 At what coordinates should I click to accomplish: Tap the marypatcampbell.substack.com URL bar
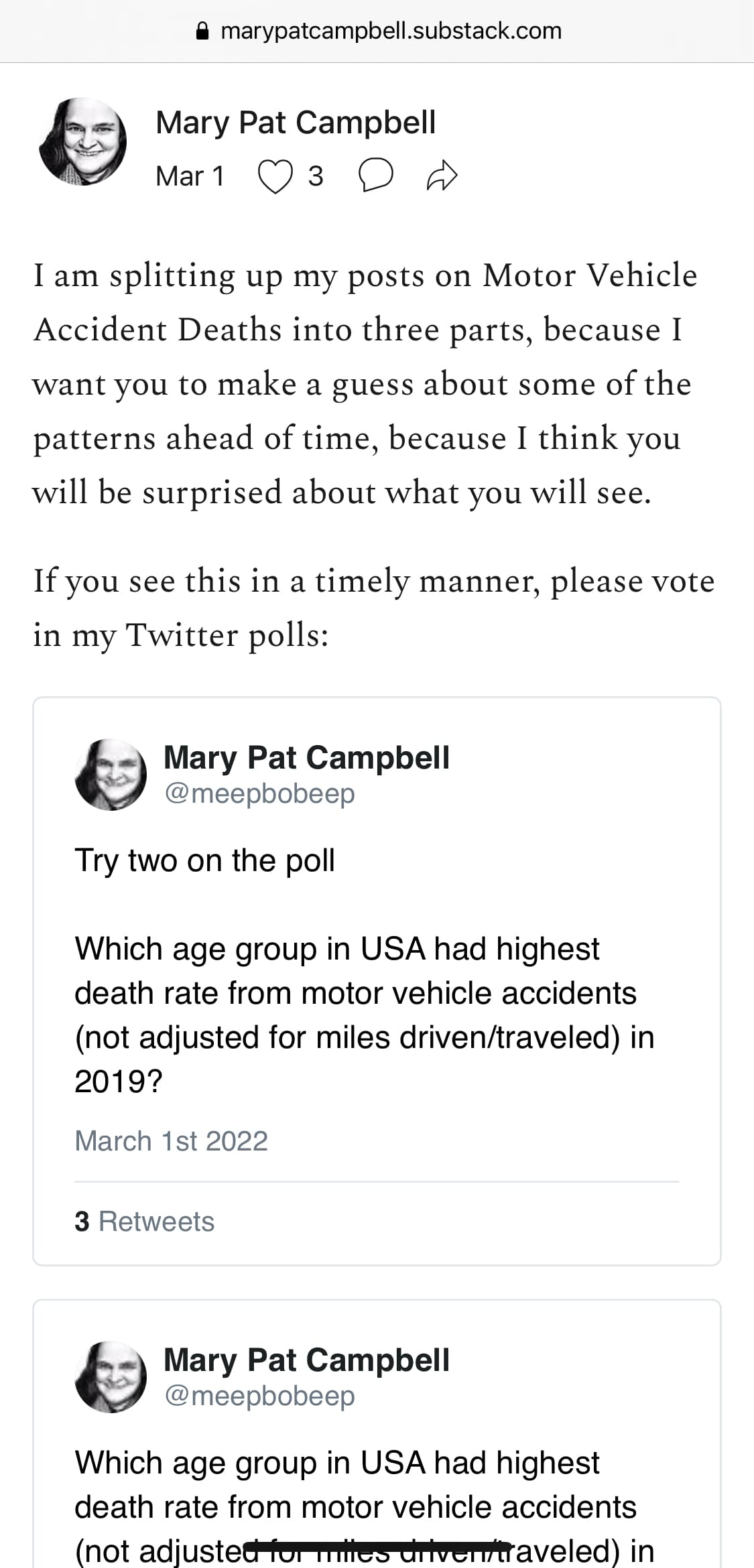(391, 31)
